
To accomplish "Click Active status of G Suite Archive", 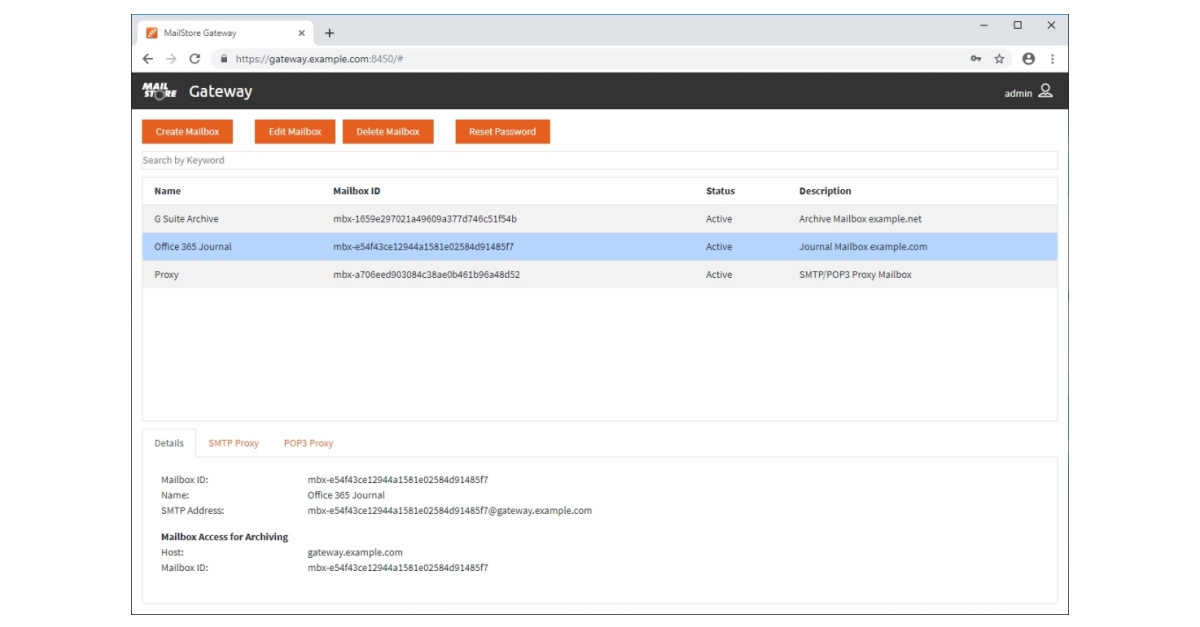I will click(719, 219).
